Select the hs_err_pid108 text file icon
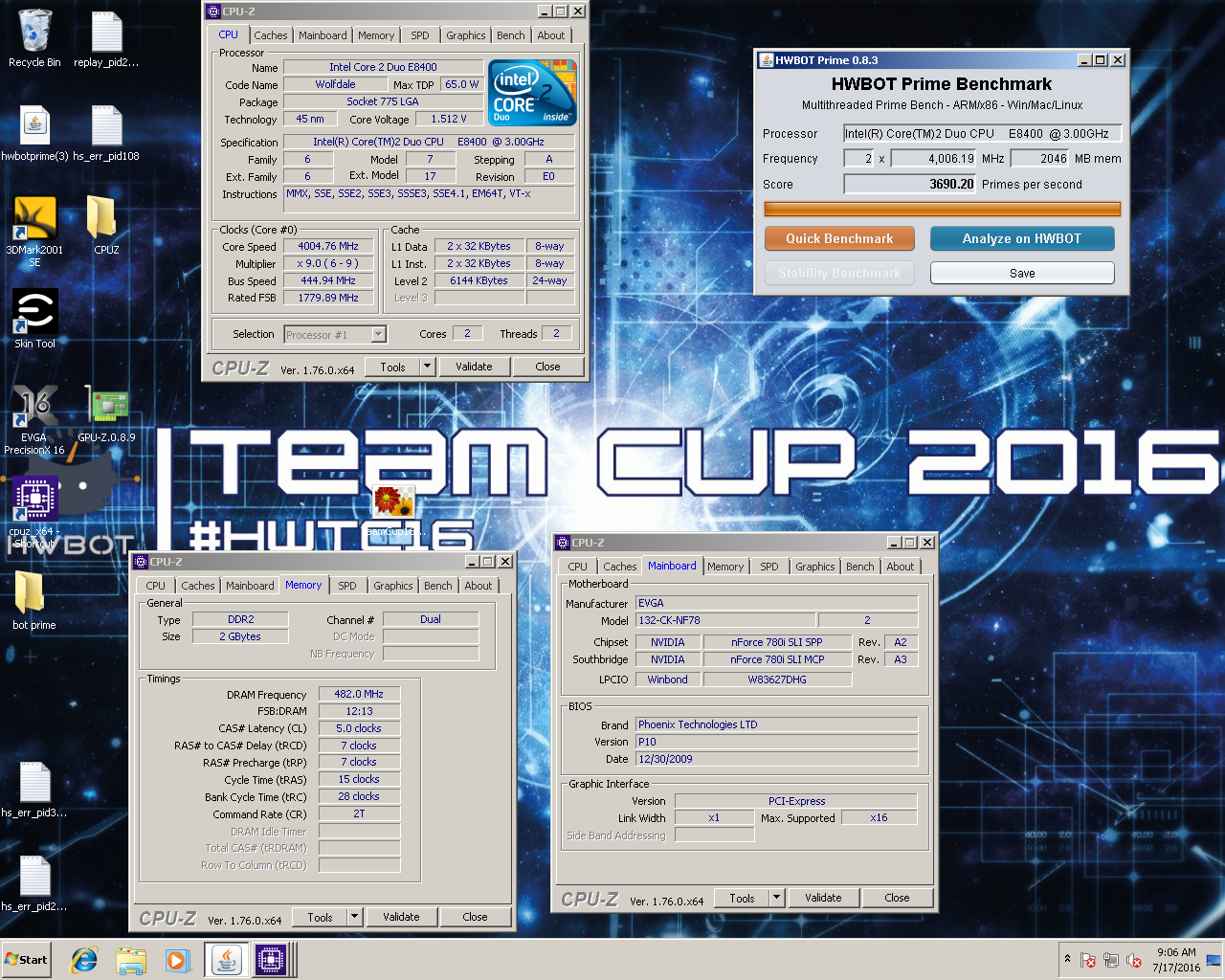Screen dimensions: 1225x980 pyautogui.click(x=106, y=133)
